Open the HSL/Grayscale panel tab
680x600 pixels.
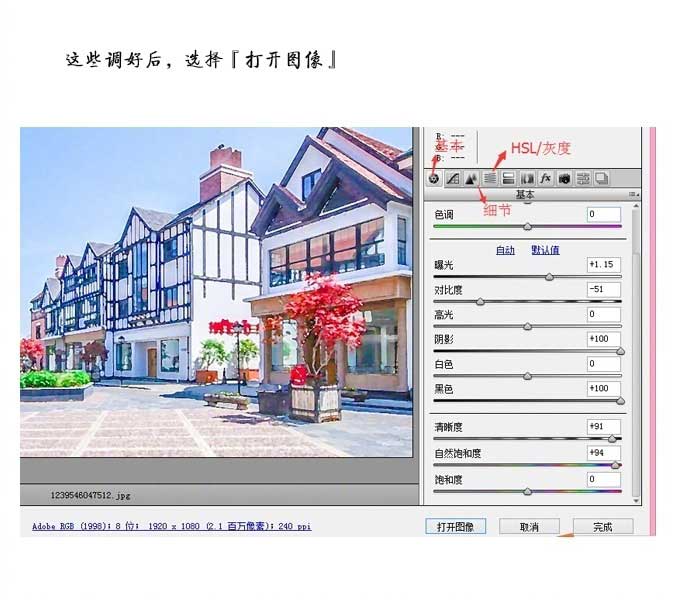tap(490, 178)
